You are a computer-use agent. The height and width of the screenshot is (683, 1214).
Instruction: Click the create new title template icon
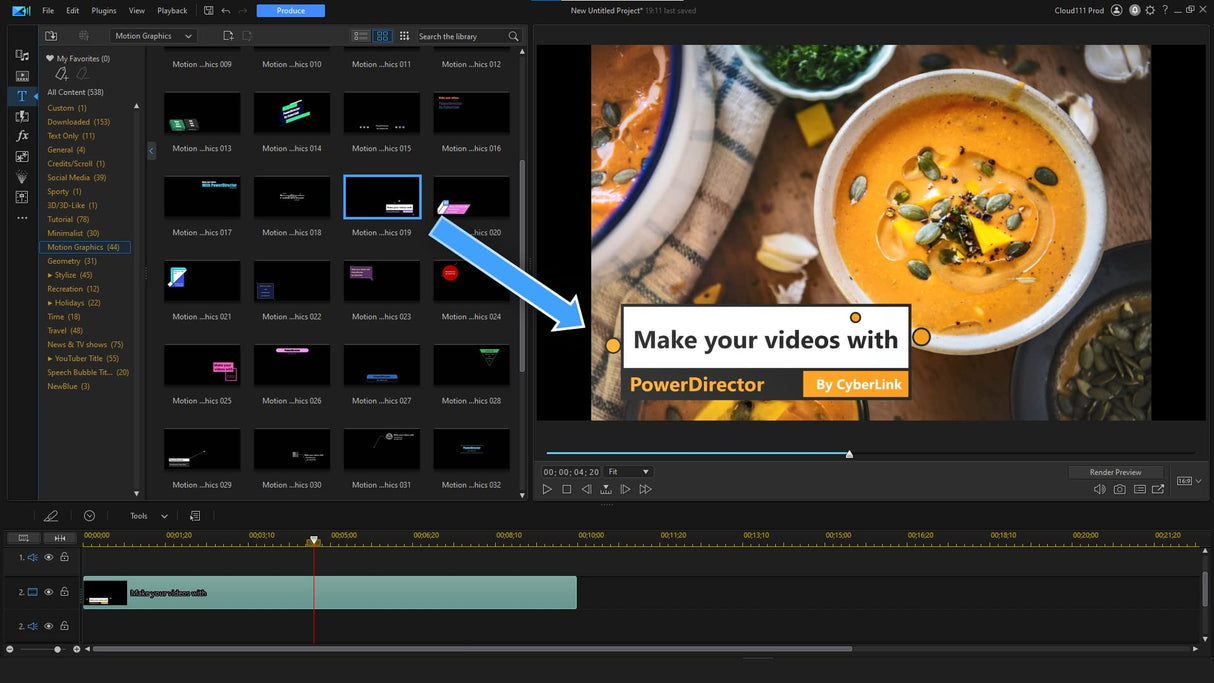tap(228, 36)
